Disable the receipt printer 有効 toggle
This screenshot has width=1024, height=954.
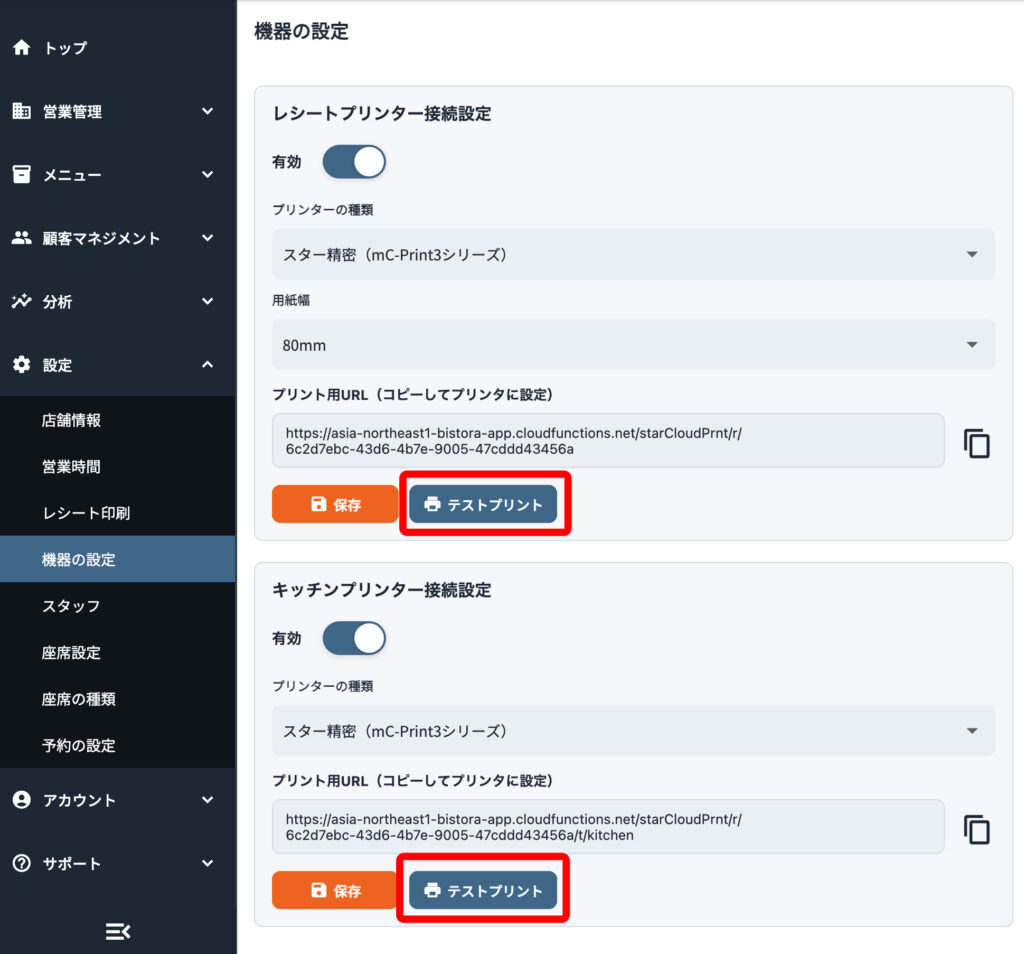354,162
